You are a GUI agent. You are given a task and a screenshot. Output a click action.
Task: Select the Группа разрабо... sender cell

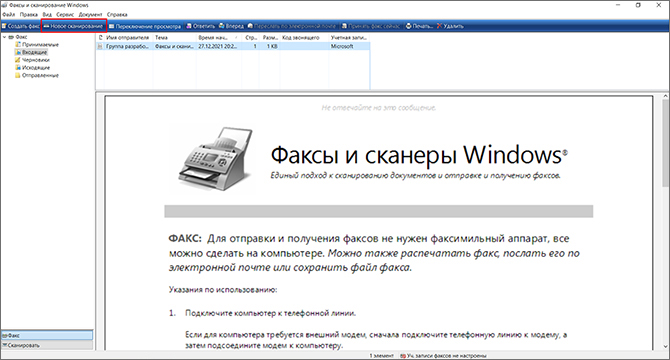coord(127,46)
